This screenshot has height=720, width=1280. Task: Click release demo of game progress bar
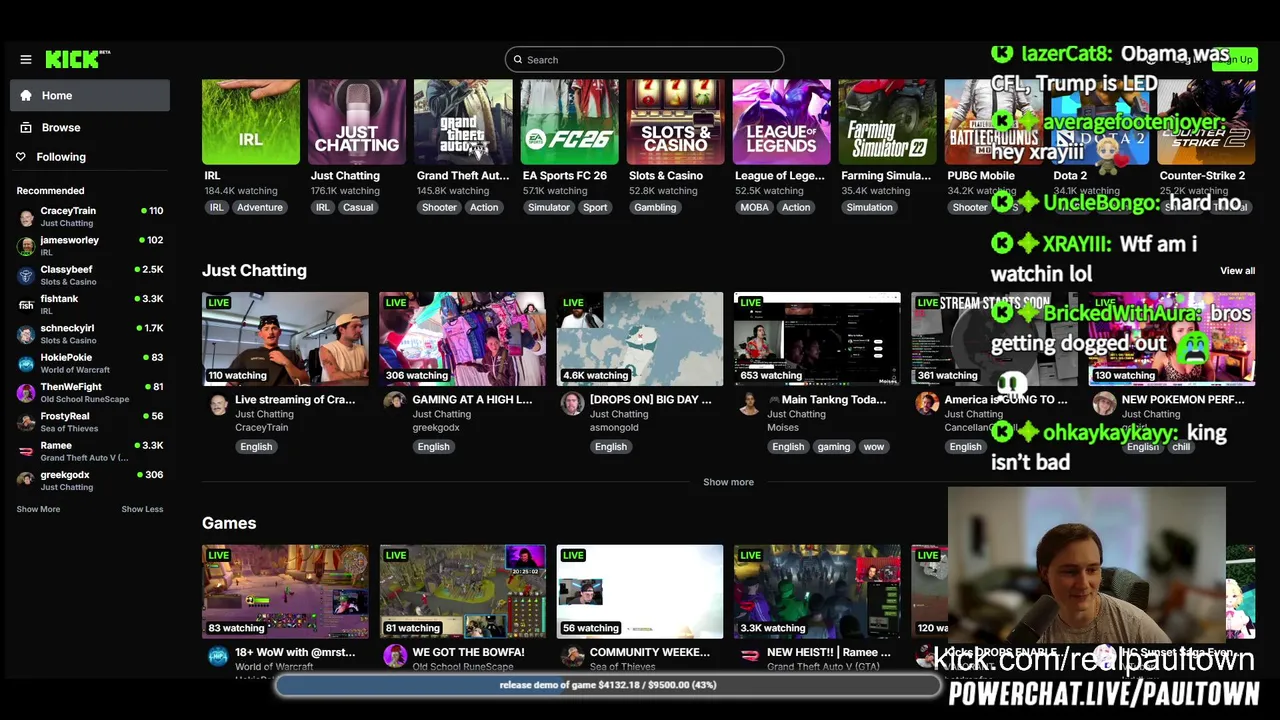[x=608, y=685]
